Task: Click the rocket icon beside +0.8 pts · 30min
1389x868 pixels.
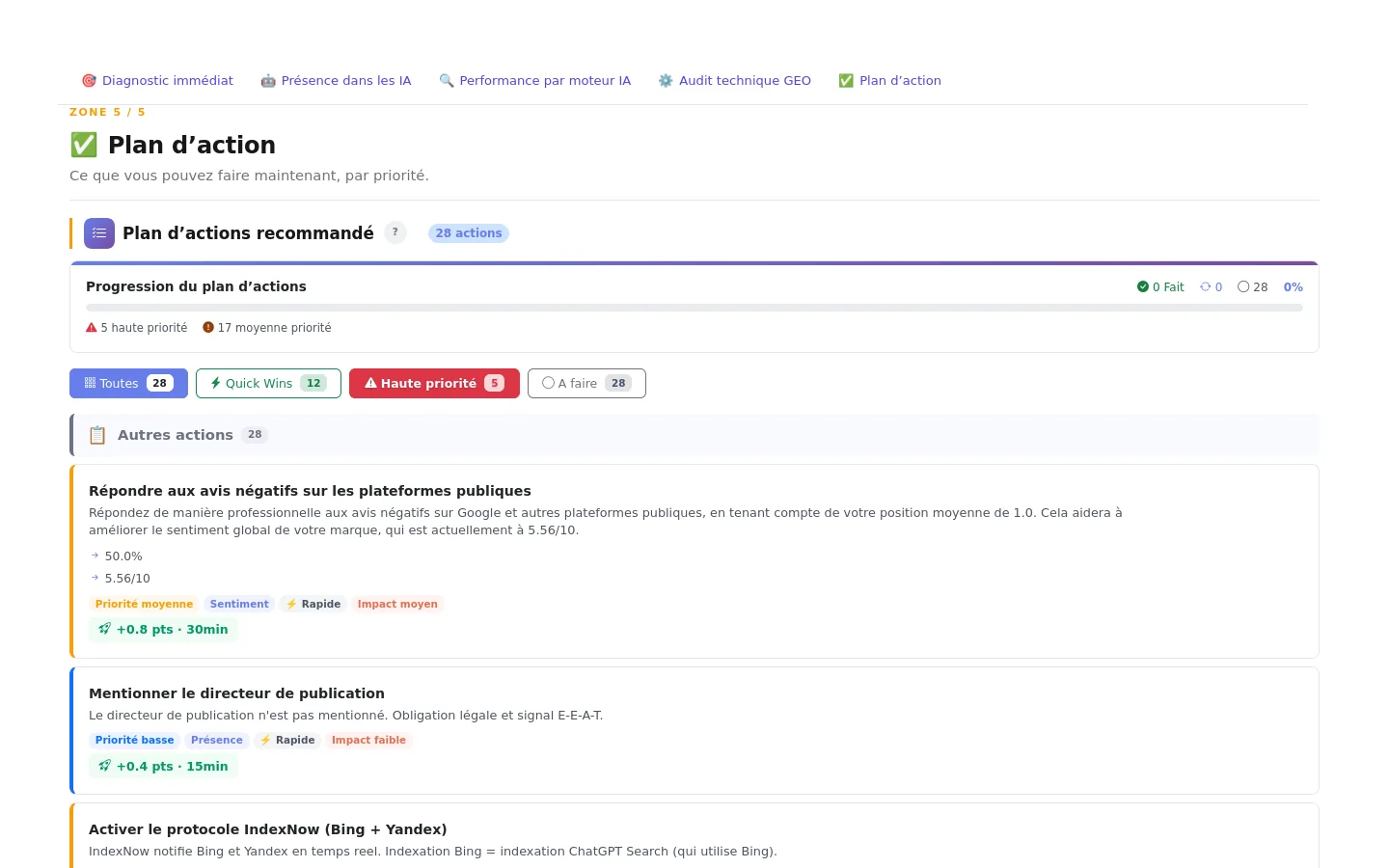Action: [105, 629]
